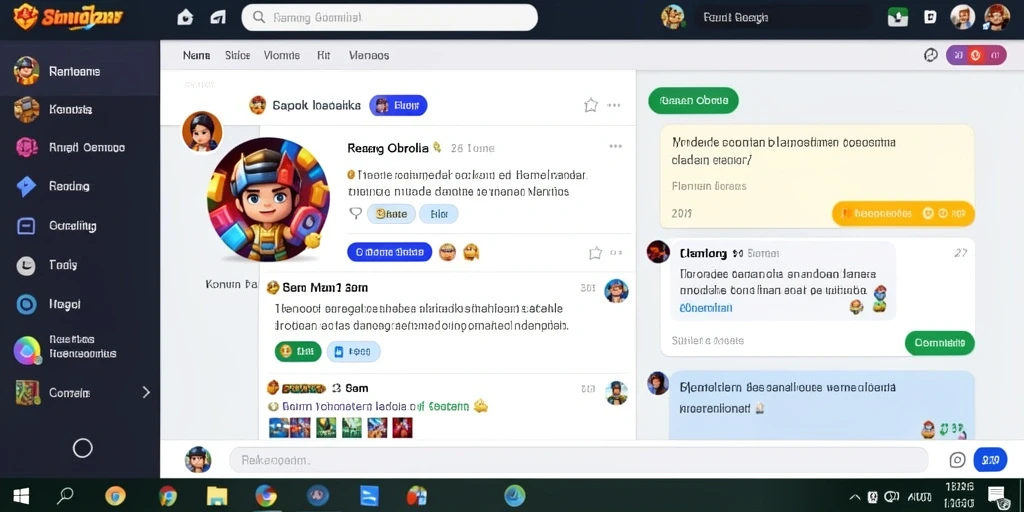Viewport: 1024px width, 512px height.
Task: Click the taskbar search magnifier
Action: pos(65,496)
